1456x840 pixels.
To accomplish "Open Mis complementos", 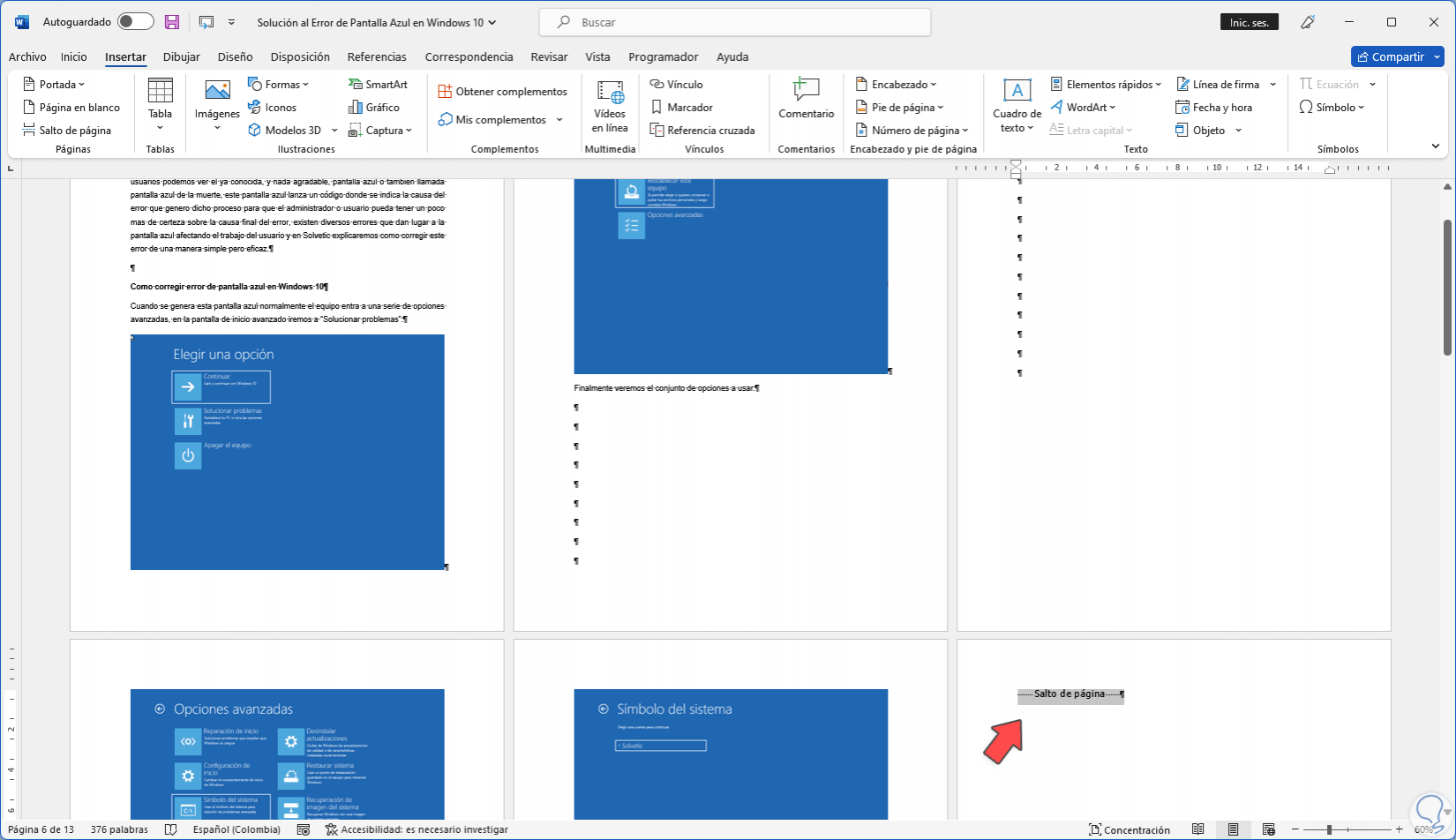I will click(x=492, y=120).
